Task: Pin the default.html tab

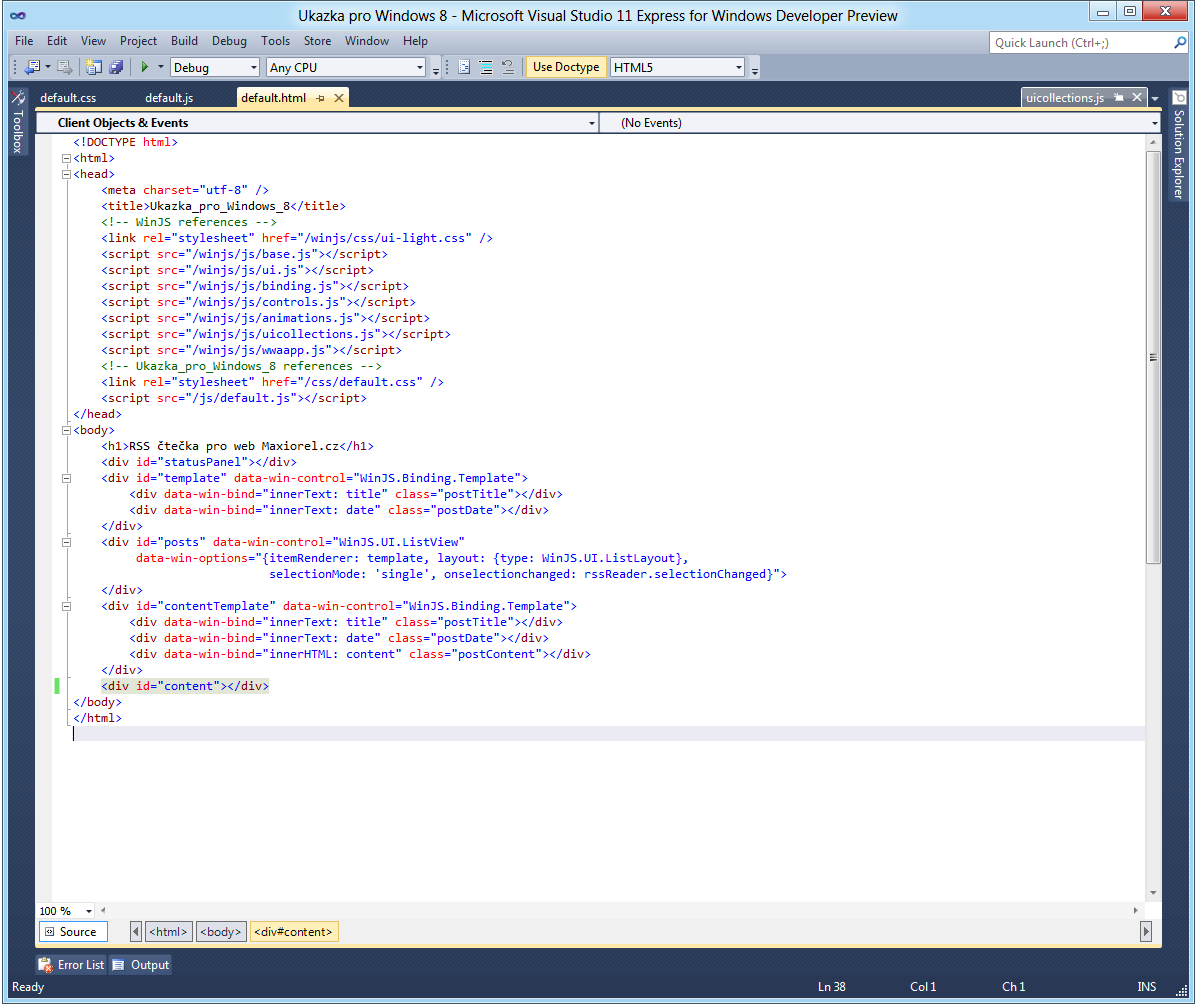Action: [321, 98]
